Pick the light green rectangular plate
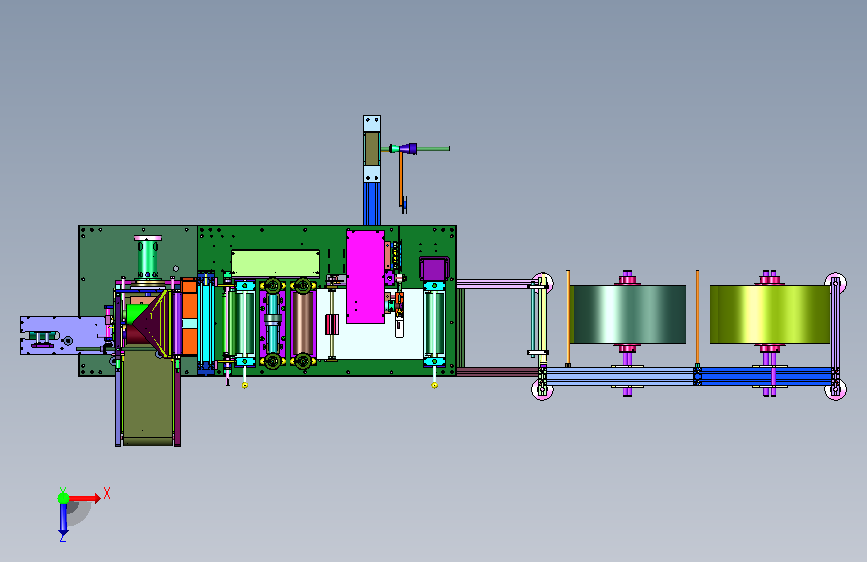 coord(275,263)
